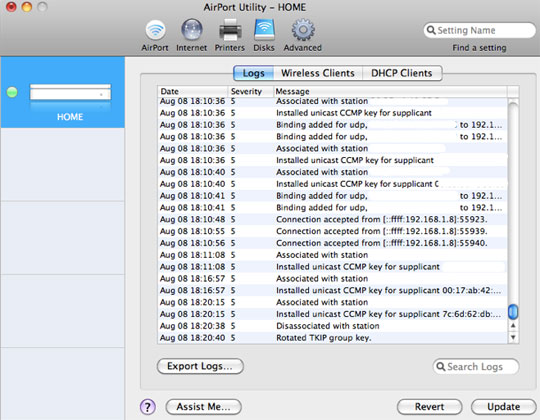Click the log scrollbar up arrow
Viewport: 540px width, 420px height.
(x=513, y=326)
